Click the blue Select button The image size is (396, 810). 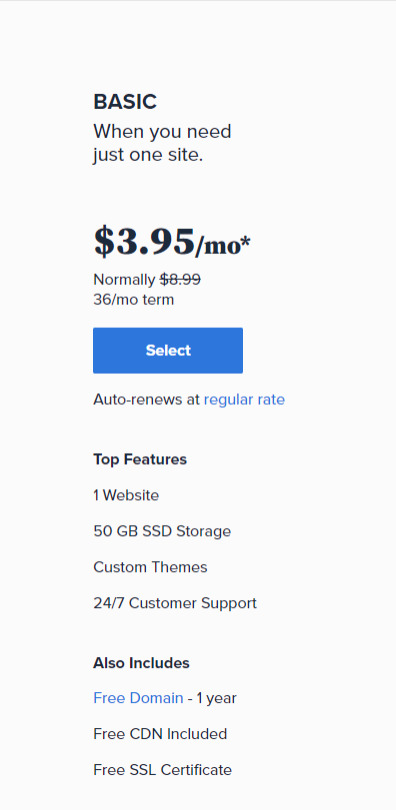[x=168, y=350]
